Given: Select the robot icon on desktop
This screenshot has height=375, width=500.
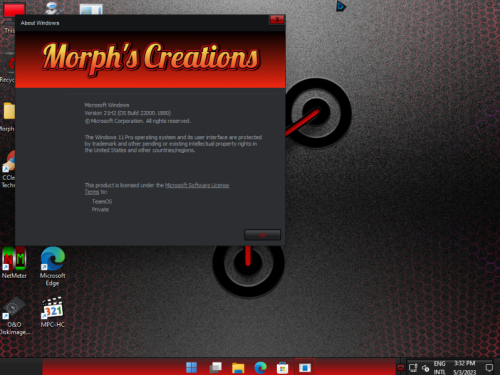Looking at the screenshot, I should pos(52,7).
